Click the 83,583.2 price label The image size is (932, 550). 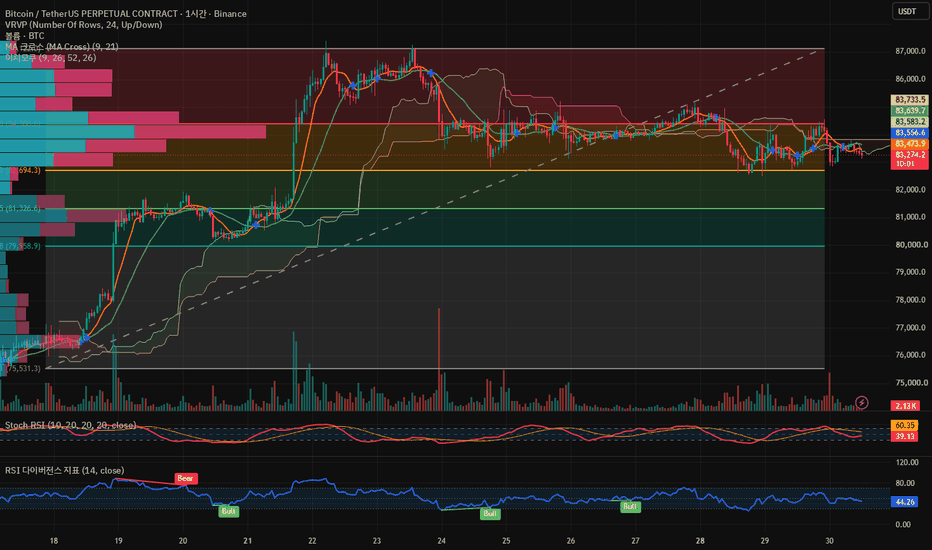pyautogui.click(x=909, y=121)
